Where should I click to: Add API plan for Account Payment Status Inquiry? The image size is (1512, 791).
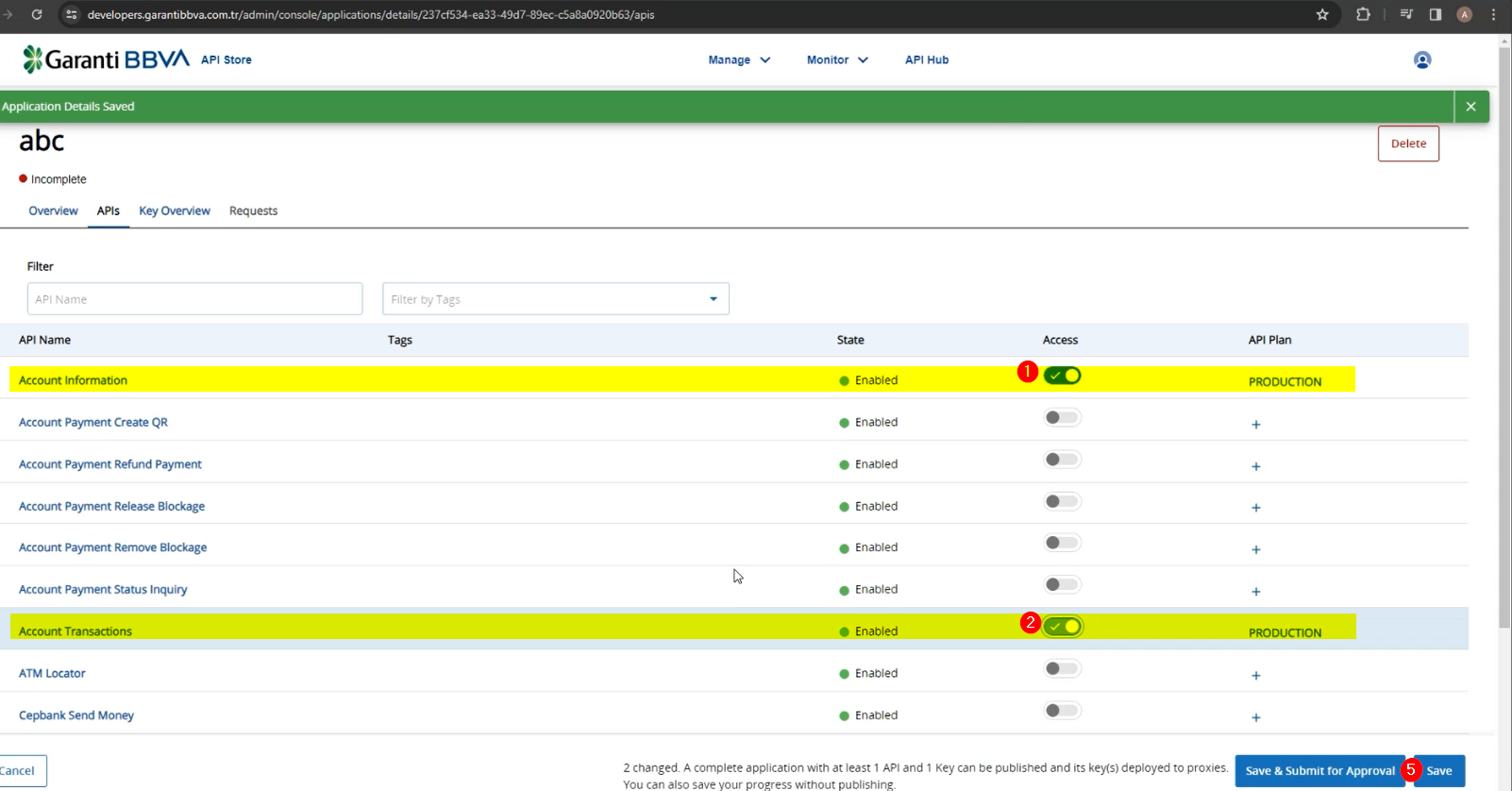click(1256, 592)
